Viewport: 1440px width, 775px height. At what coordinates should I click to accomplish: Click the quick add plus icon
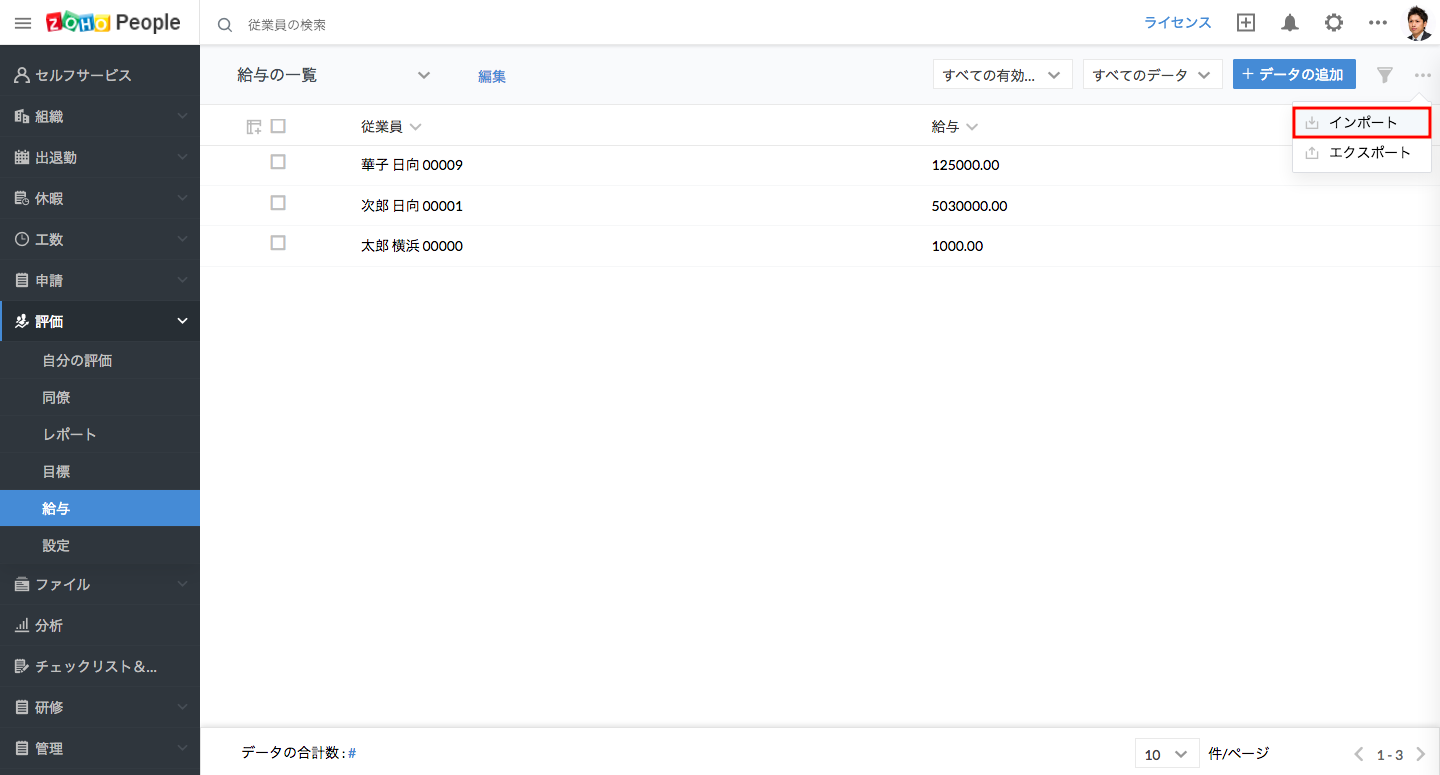(x=1245, y=23)
